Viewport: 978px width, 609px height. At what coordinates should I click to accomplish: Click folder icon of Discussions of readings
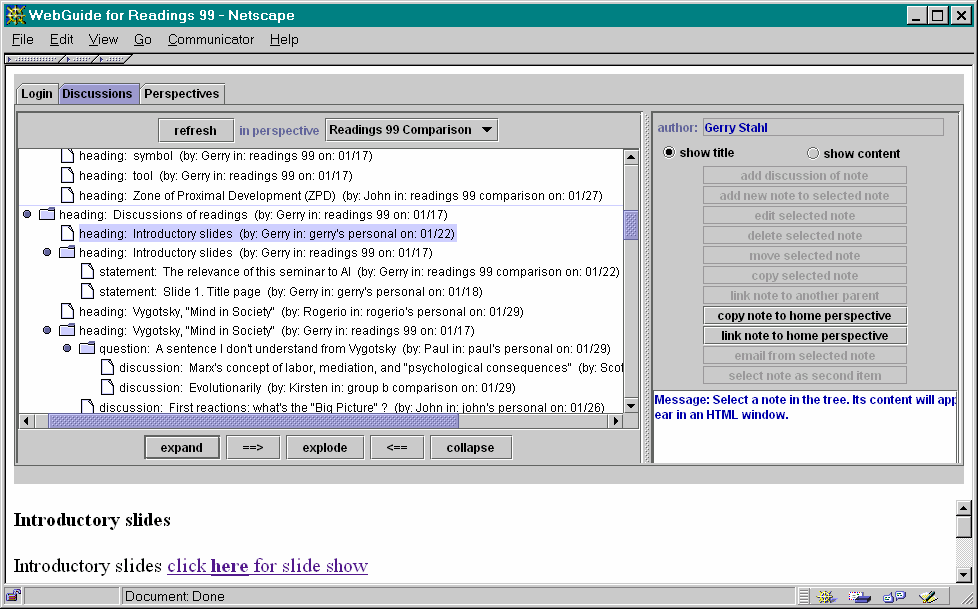click(x=47, y=215)
